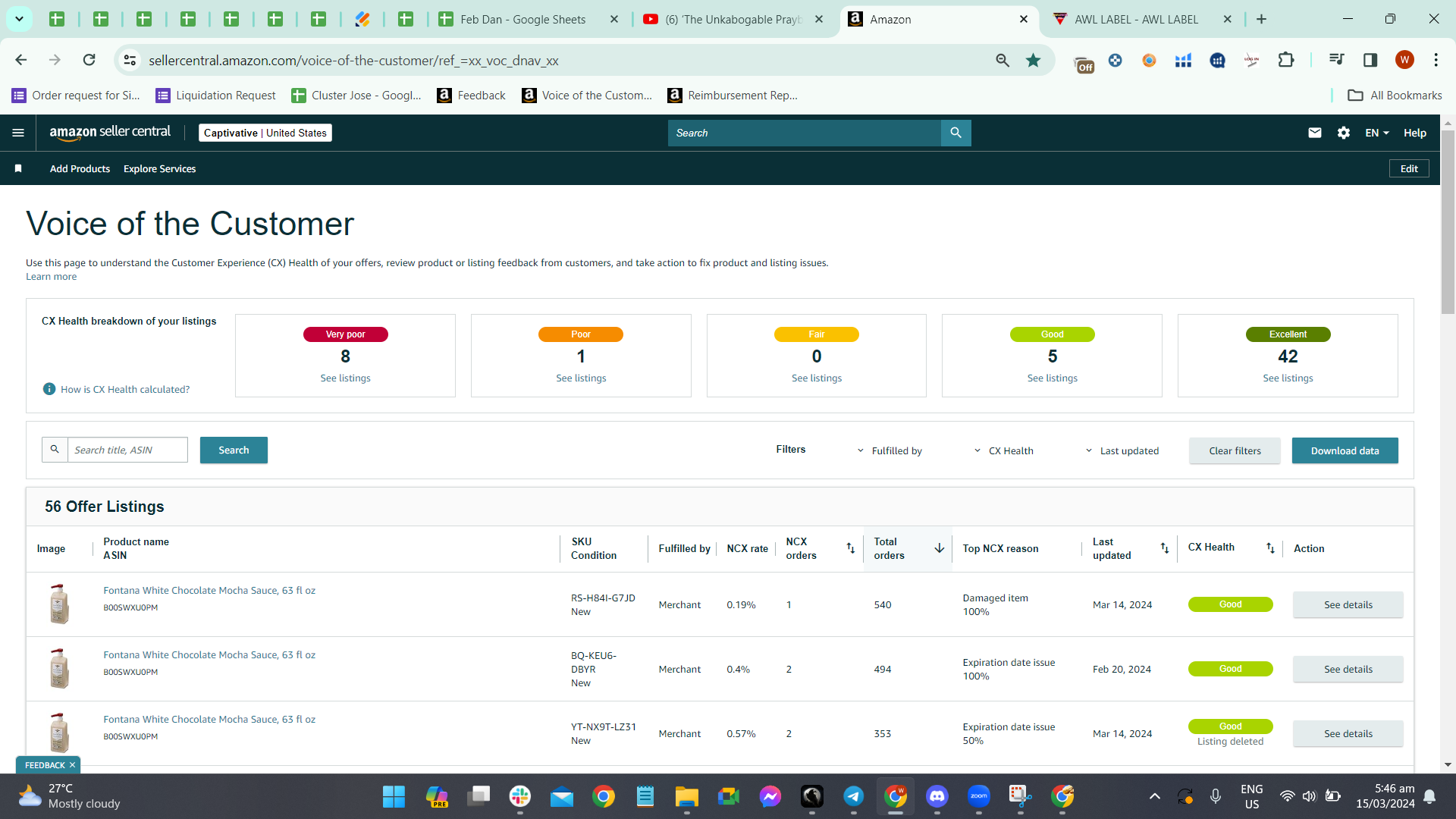Click the info icon beside CX Health calculated
The width and height of the screenshot is (1456, 819).
tap(49, 389)
